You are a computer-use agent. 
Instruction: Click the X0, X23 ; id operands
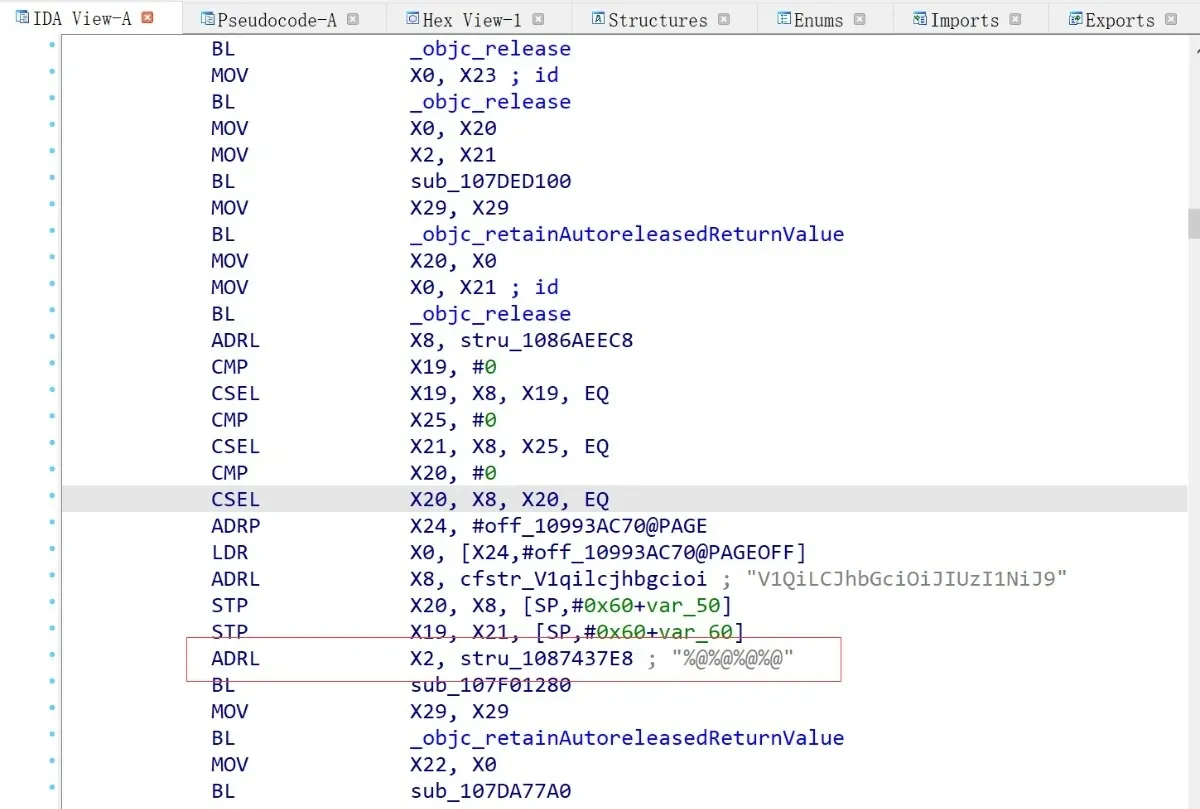(x=484, y=75)
